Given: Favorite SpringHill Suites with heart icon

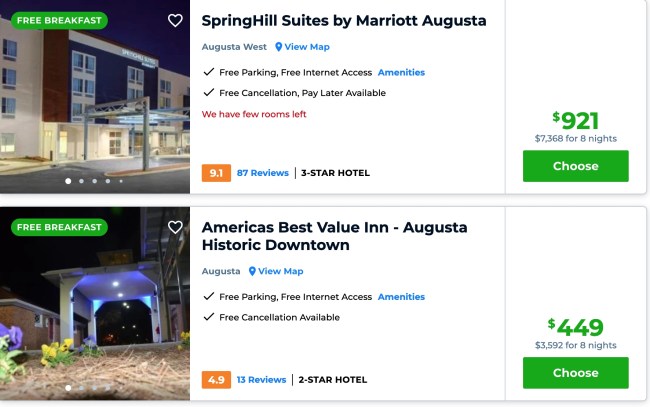Looking at the screenshot, I should tap(175, 21).
